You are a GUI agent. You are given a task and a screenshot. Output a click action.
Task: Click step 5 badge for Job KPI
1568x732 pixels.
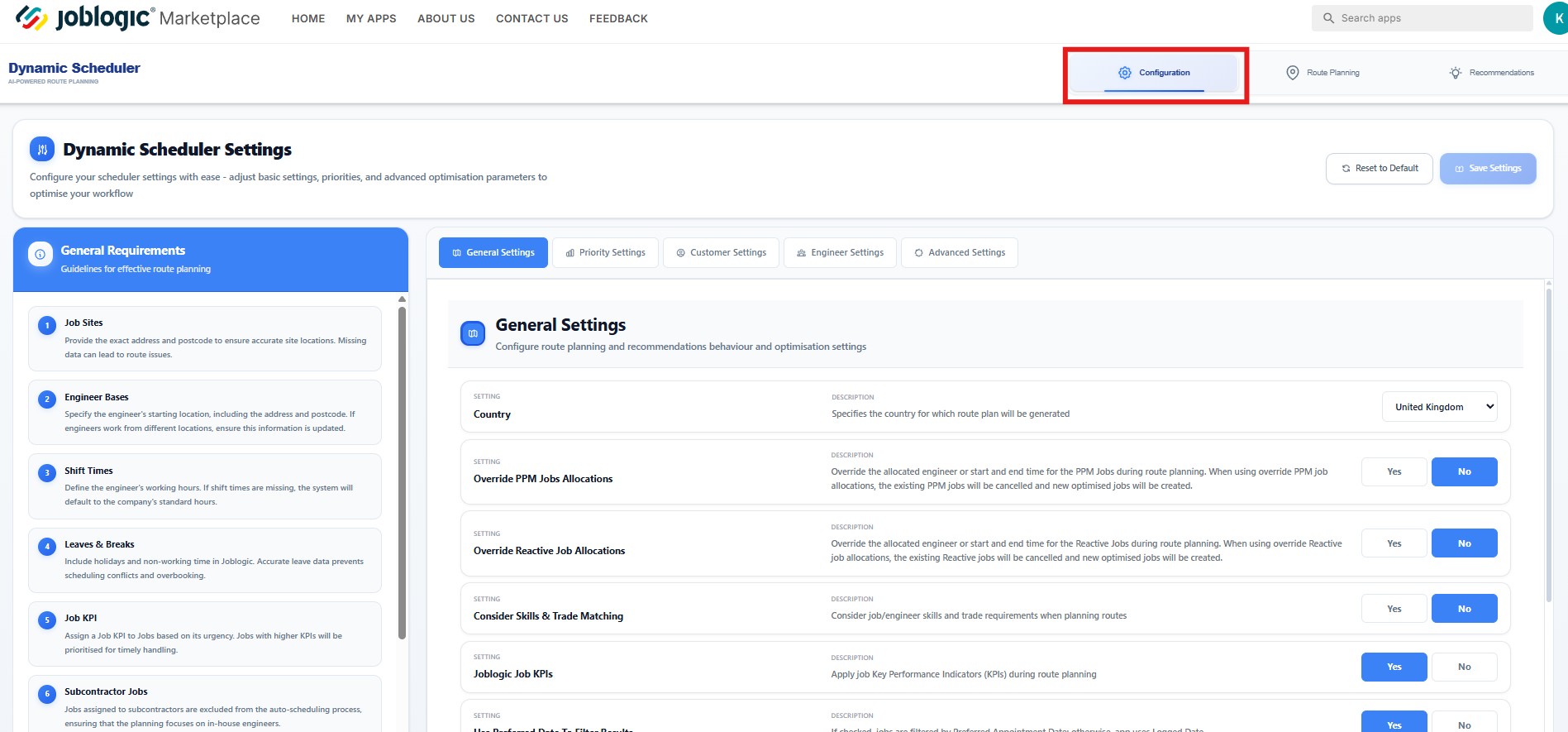click(x=47, y=620)
